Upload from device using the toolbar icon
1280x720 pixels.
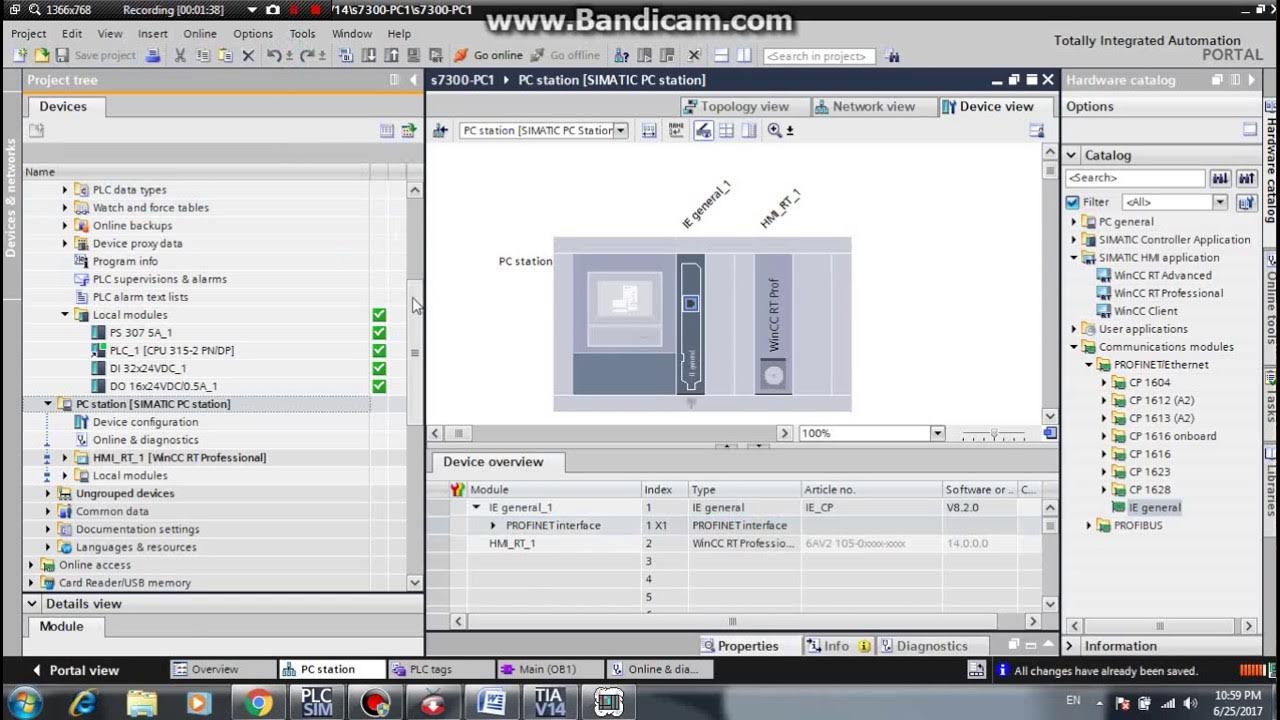pos(391,55)
